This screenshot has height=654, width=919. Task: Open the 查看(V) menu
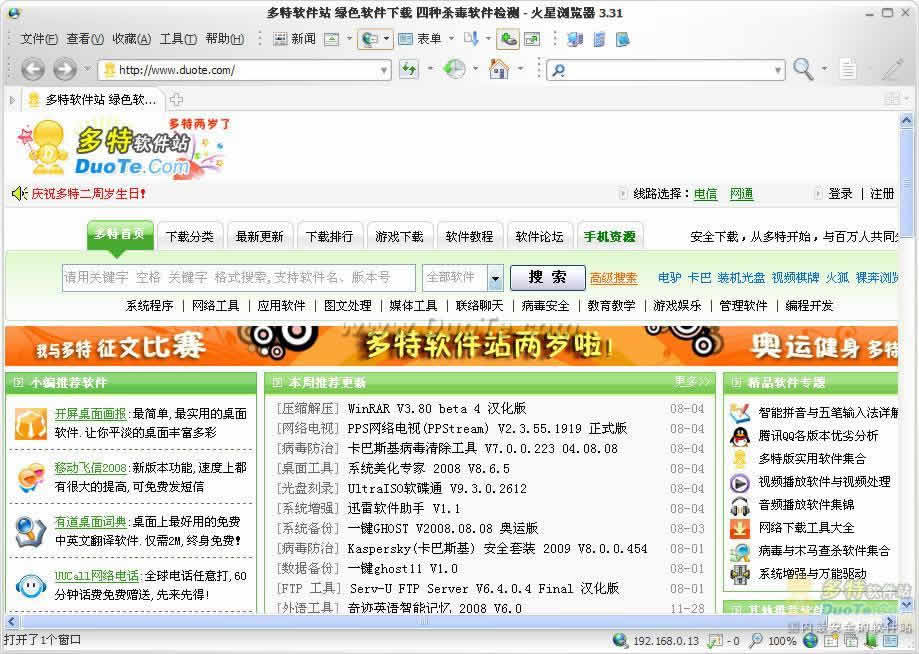click(x=85, y=39)
